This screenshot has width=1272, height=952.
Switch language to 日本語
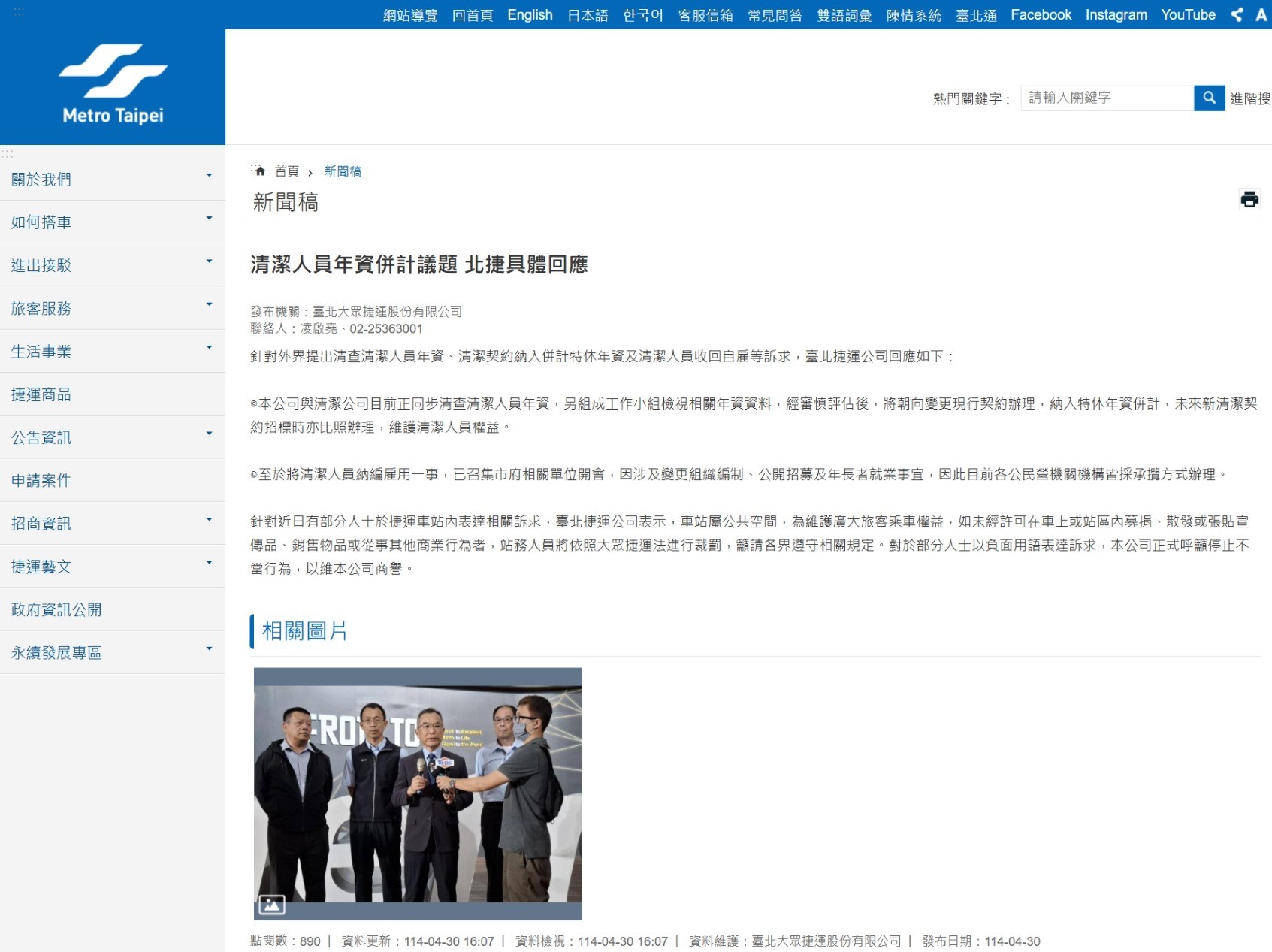(588, 15)
